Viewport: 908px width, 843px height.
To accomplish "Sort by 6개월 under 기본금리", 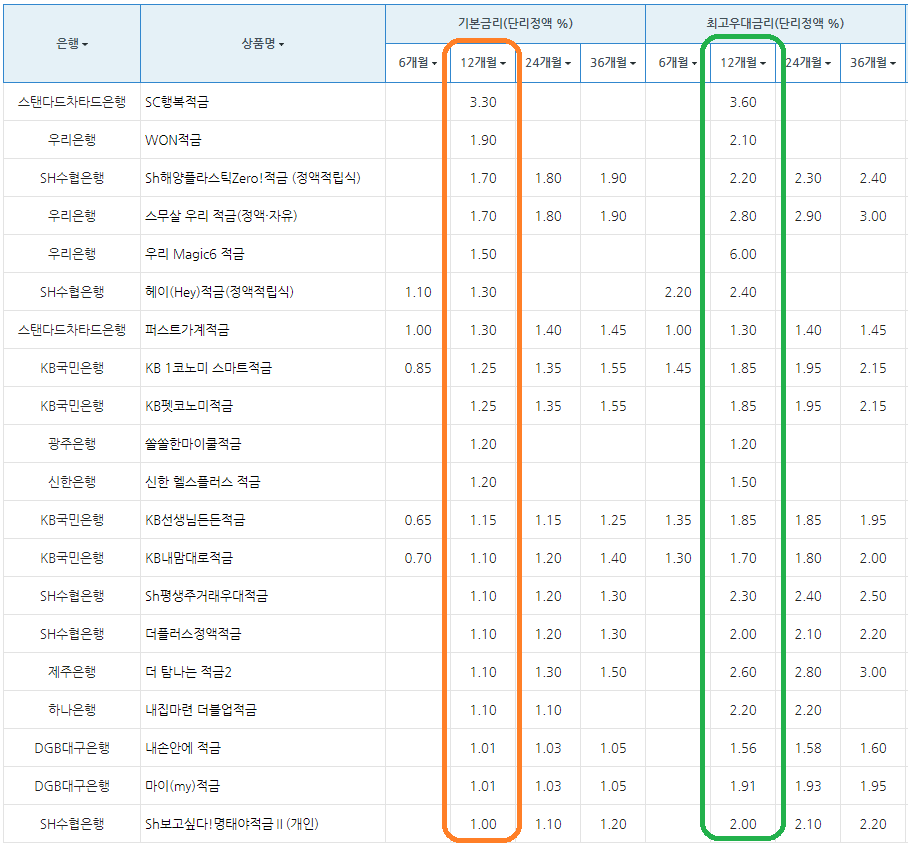I will point(418,63).
